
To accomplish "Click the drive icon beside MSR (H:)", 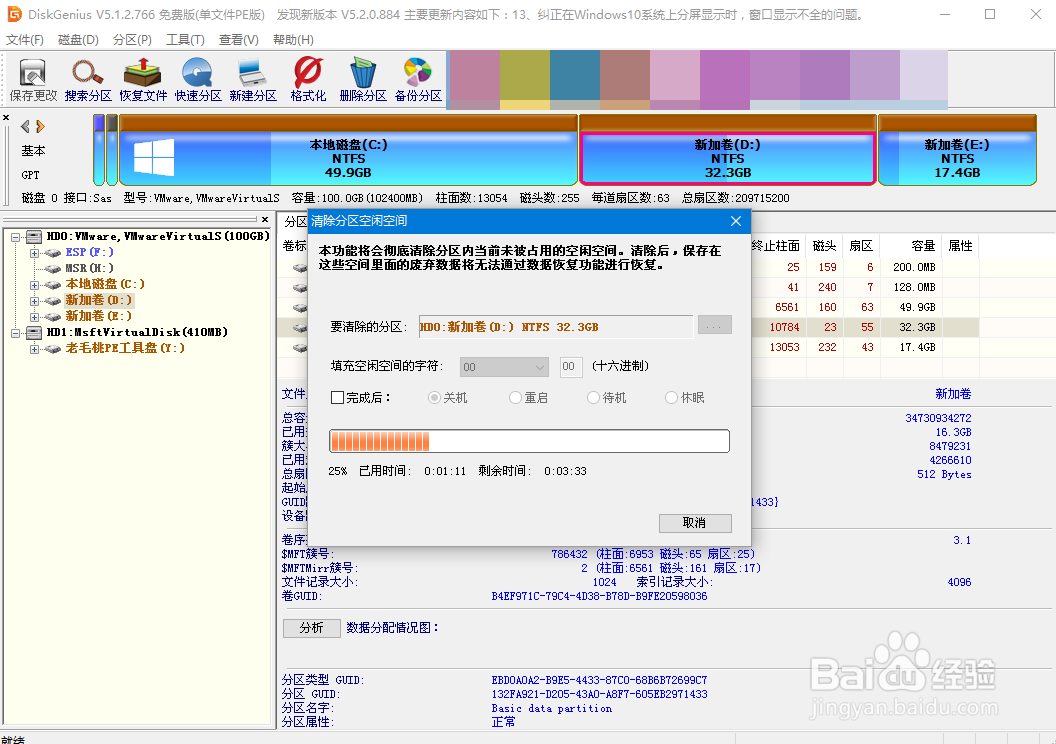I will [53, 269].
